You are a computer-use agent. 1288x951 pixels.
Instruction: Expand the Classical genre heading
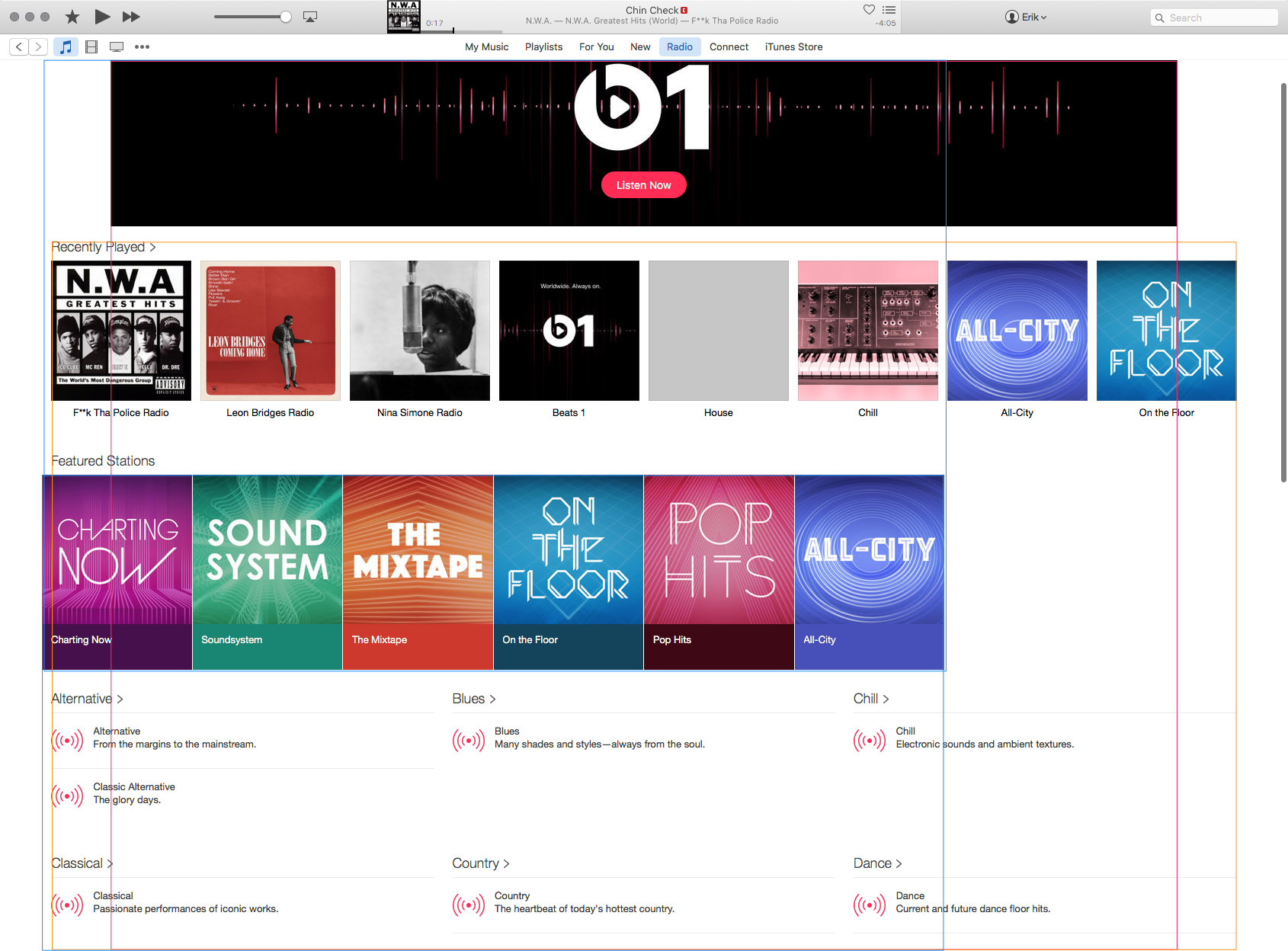pyautogui.click(x=82, y=863)
